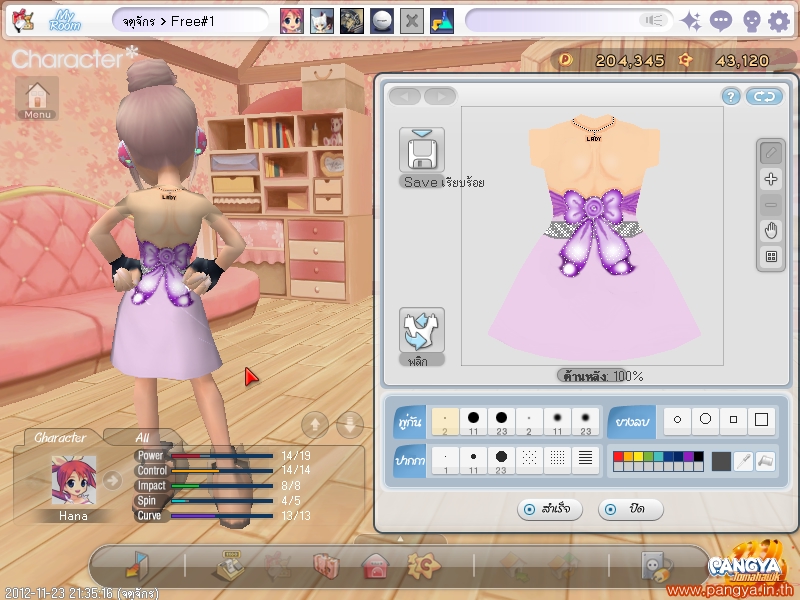This screenshot has height=600, width=800.
Task: Select pen size 1
Action: [x=445, y=461]
